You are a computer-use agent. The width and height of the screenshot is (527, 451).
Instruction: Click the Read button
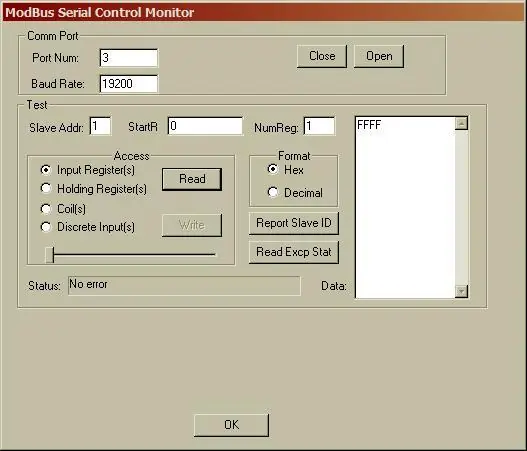point(192,179)
